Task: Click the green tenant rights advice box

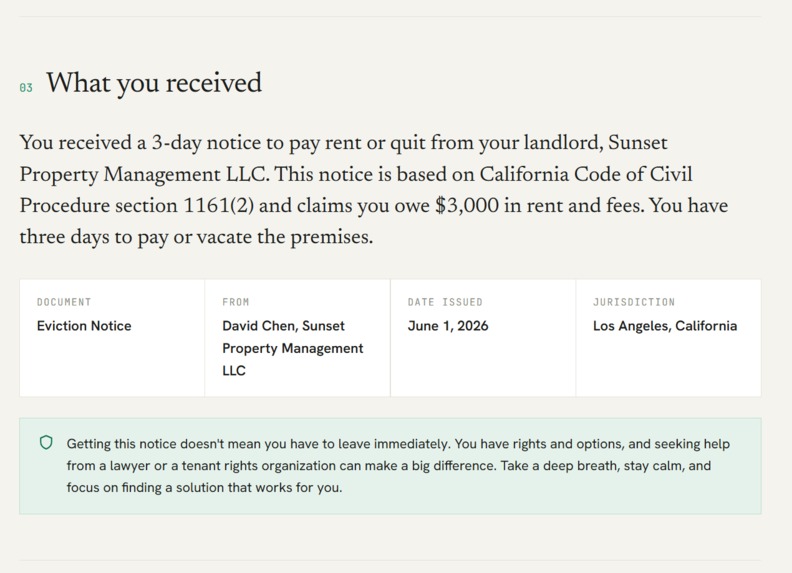Action: [390, 466]
